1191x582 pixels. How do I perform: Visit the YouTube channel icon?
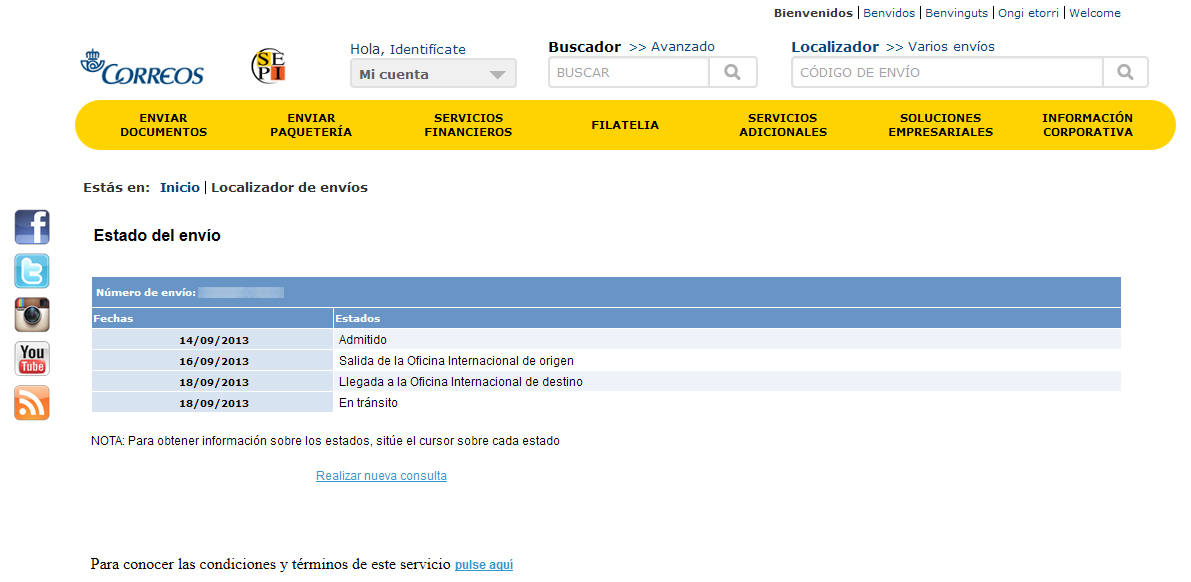[31, 359]
